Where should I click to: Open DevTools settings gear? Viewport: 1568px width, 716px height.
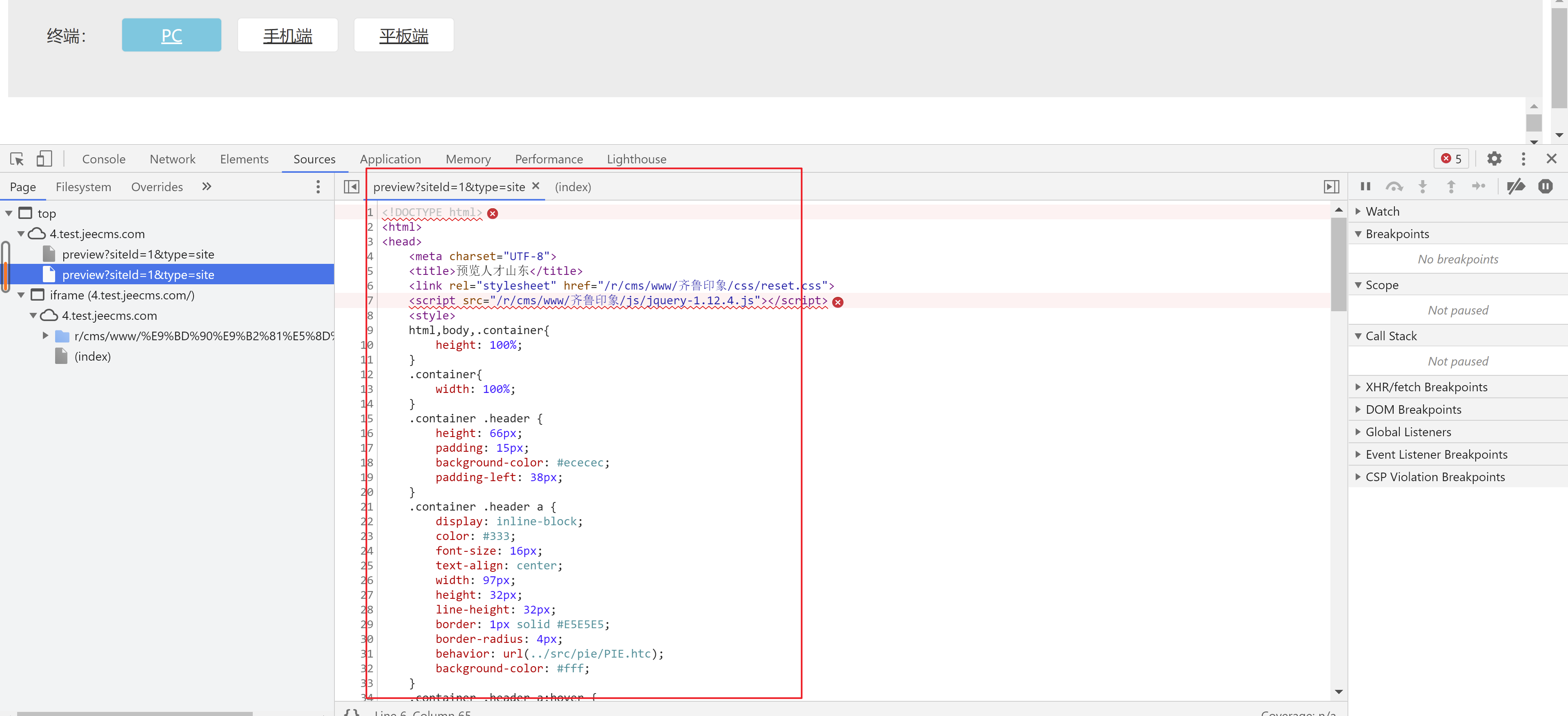1494,159
